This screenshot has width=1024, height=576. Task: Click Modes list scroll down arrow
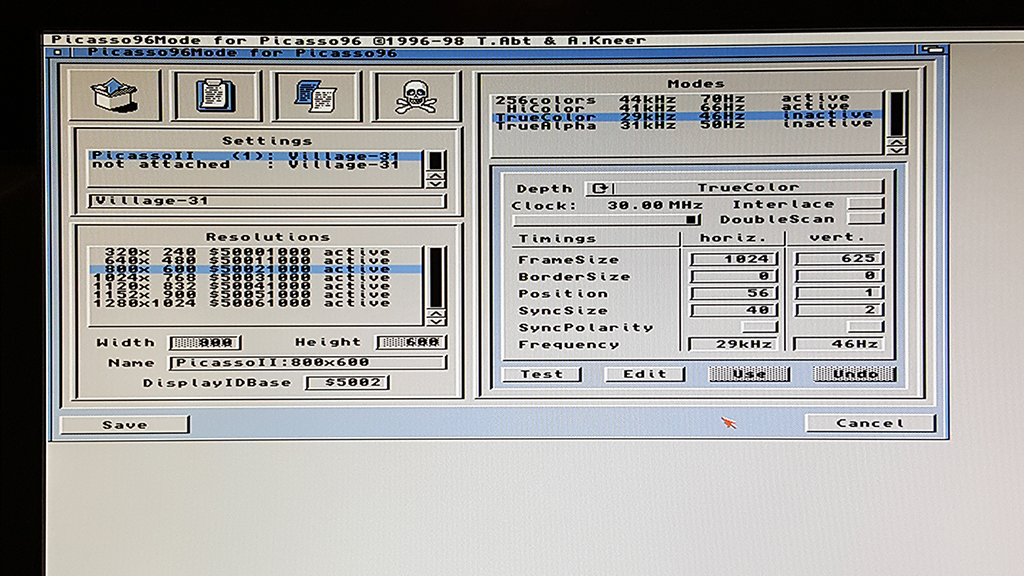click(x=897, y=150)
